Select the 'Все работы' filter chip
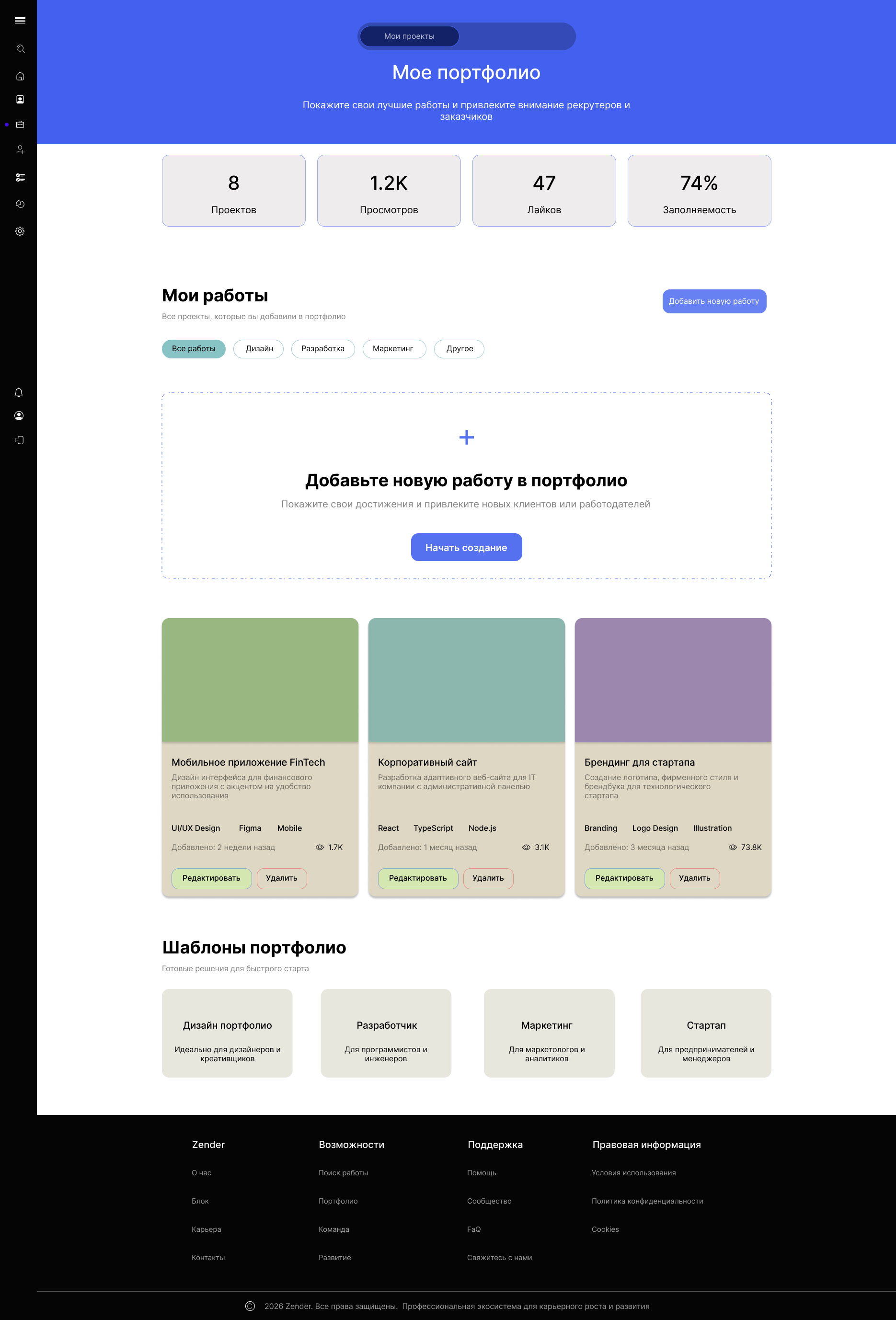896x1320 pixels. (193, 349)
